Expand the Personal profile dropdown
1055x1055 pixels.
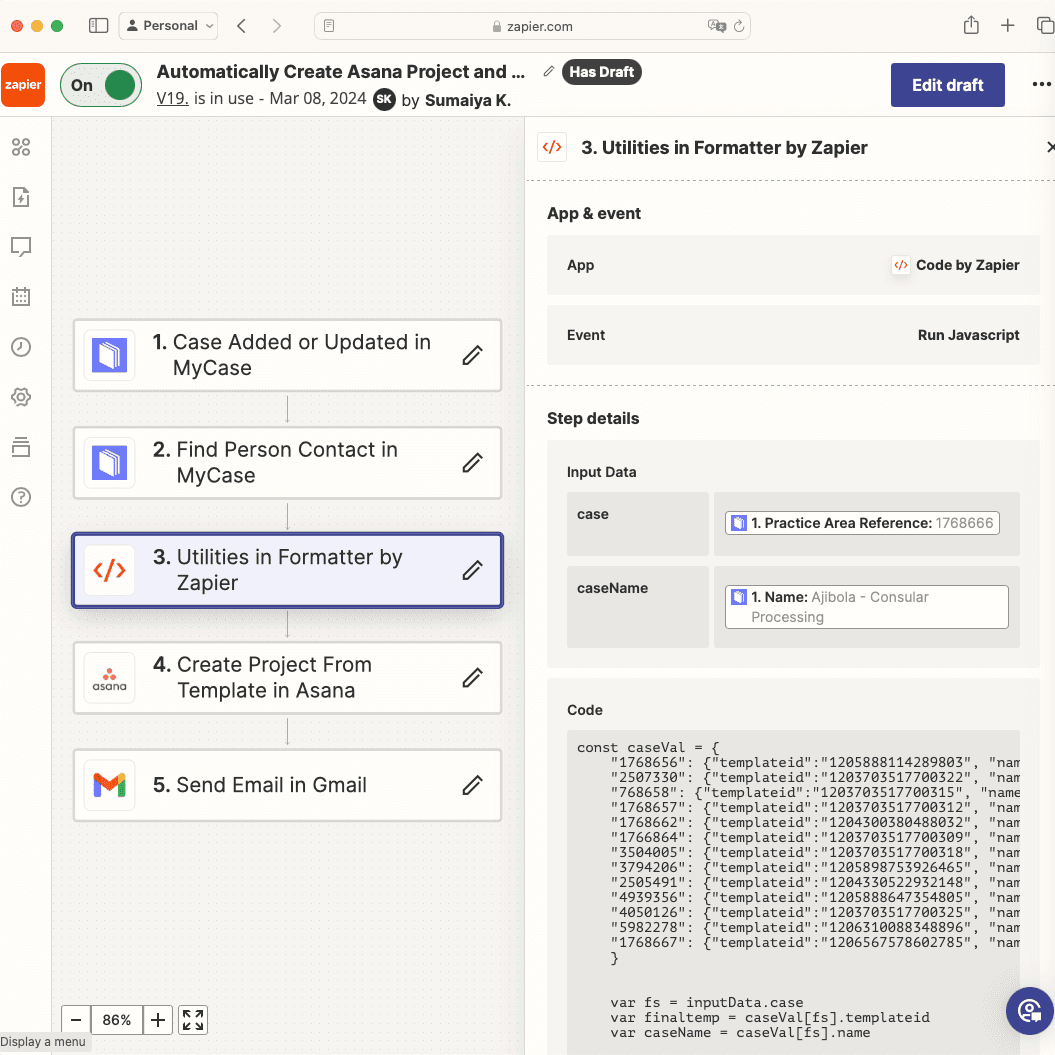169,26
